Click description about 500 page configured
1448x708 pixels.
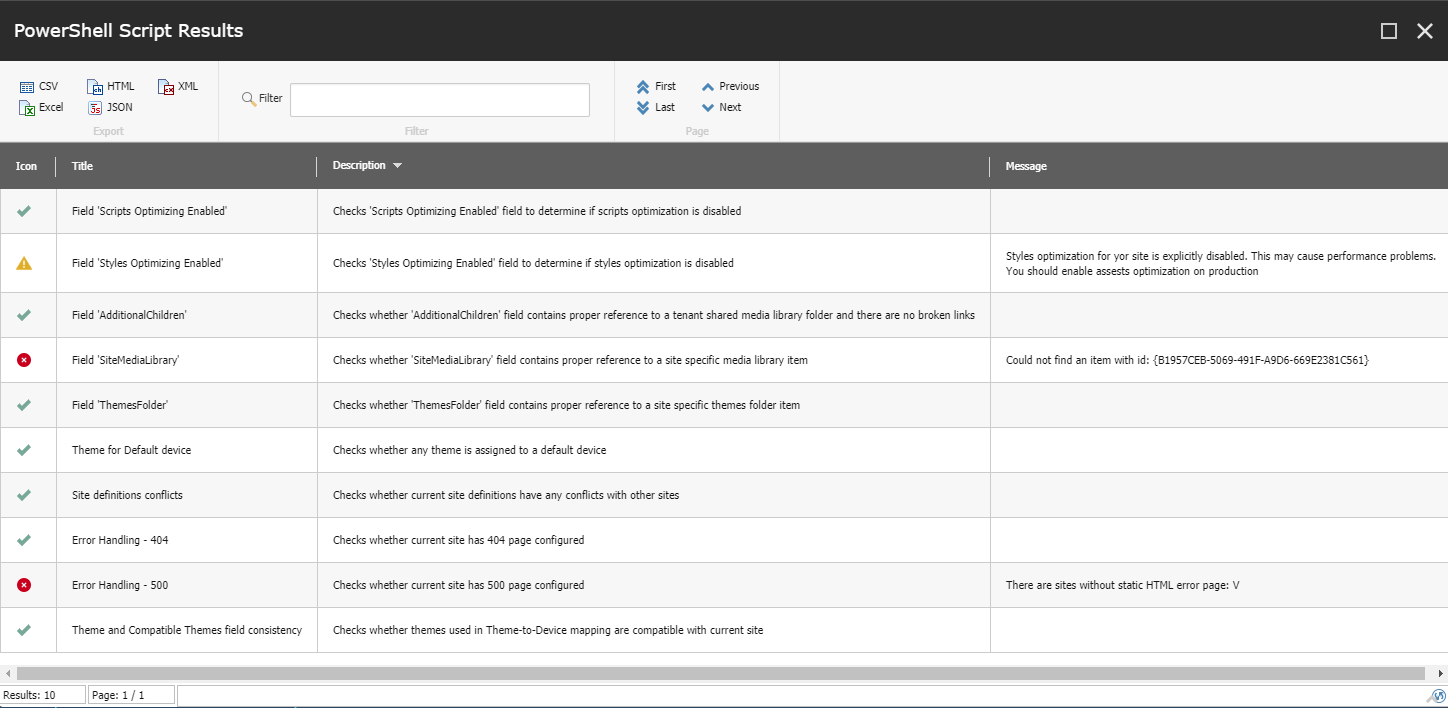(458, 586)
